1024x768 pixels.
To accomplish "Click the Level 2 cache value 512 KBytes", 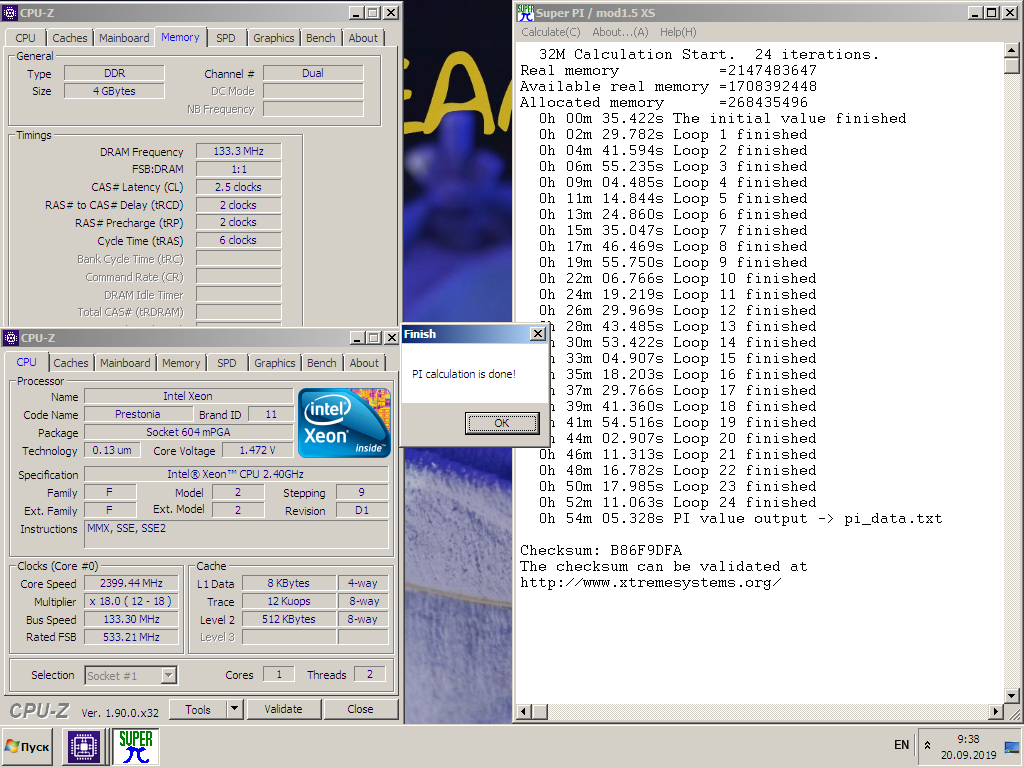I will [289, 619].
